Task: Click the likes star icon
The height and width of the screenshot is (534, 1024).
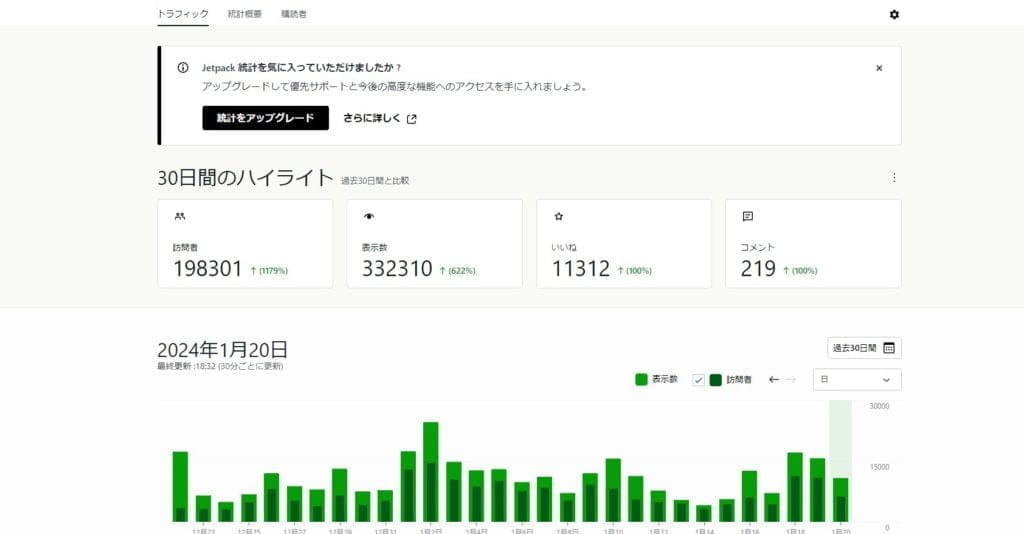Action: 558,215
